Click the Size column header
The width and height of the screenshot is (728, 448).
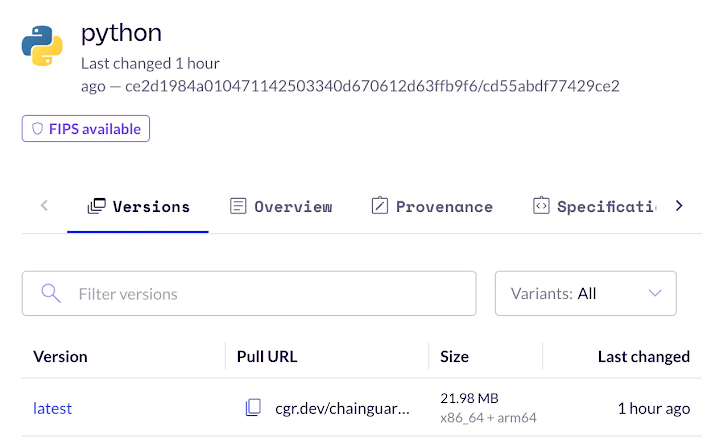pyautogui.click(x=454, y=357)
